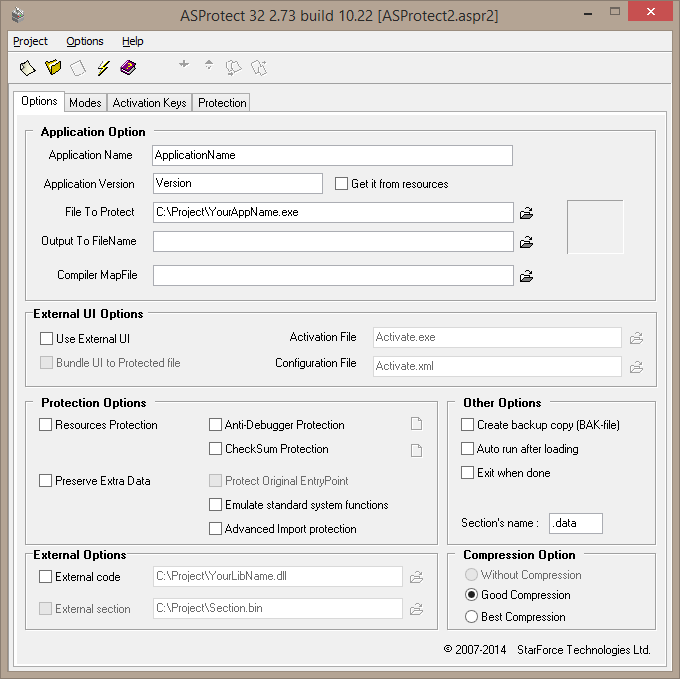Click the lightning bolt Protect icon
This screenshot has width=680, height=679.
coord(103,68)
